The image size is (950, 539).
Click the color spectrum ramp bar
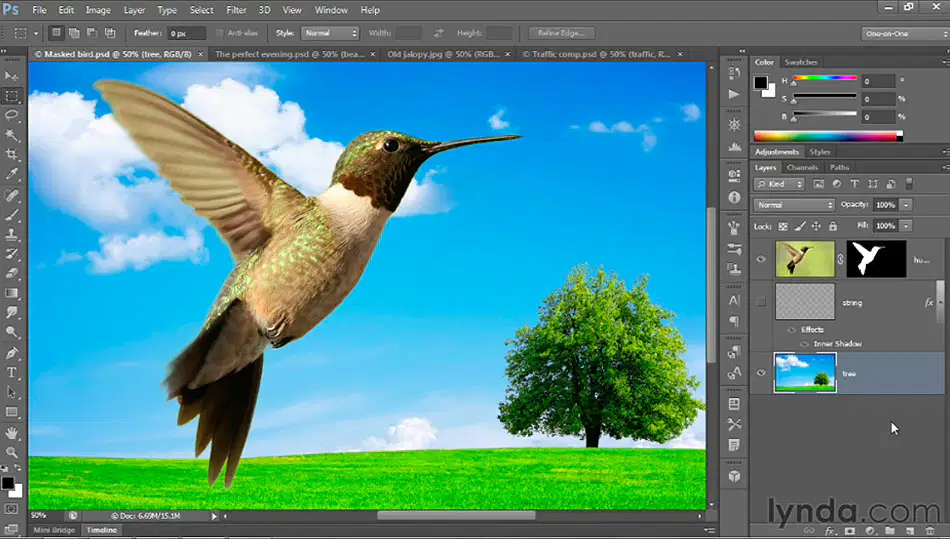tap(828, 136)
